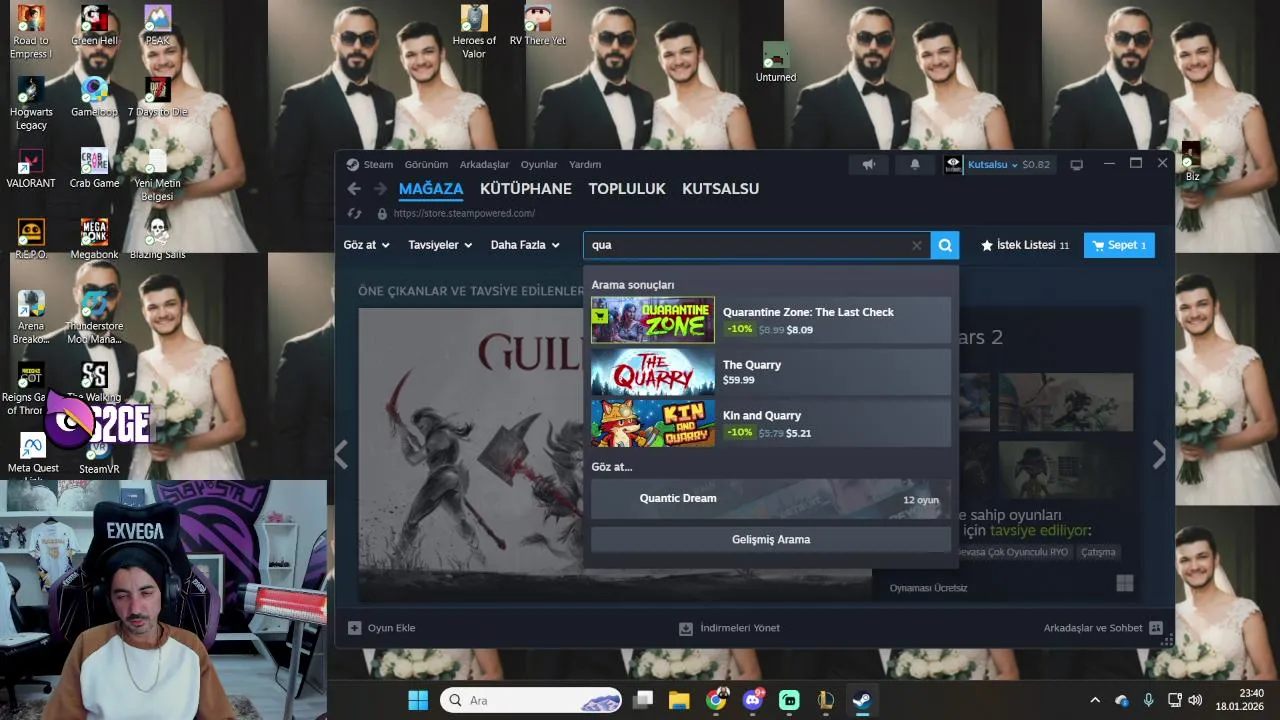The height and width of the screenshot is (720, 1280).
Task: Open the Kutsalsu account dropdown
Action: [993, 164]
